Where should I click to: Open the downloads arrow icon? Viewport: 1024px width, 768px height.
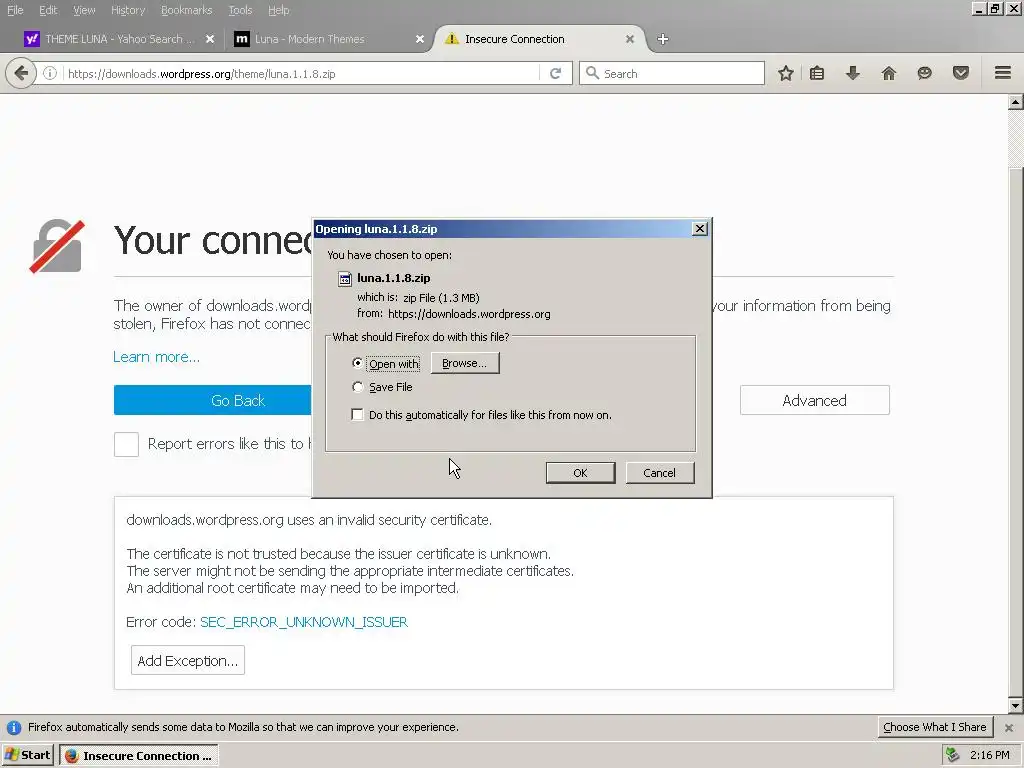coord(853,73)
